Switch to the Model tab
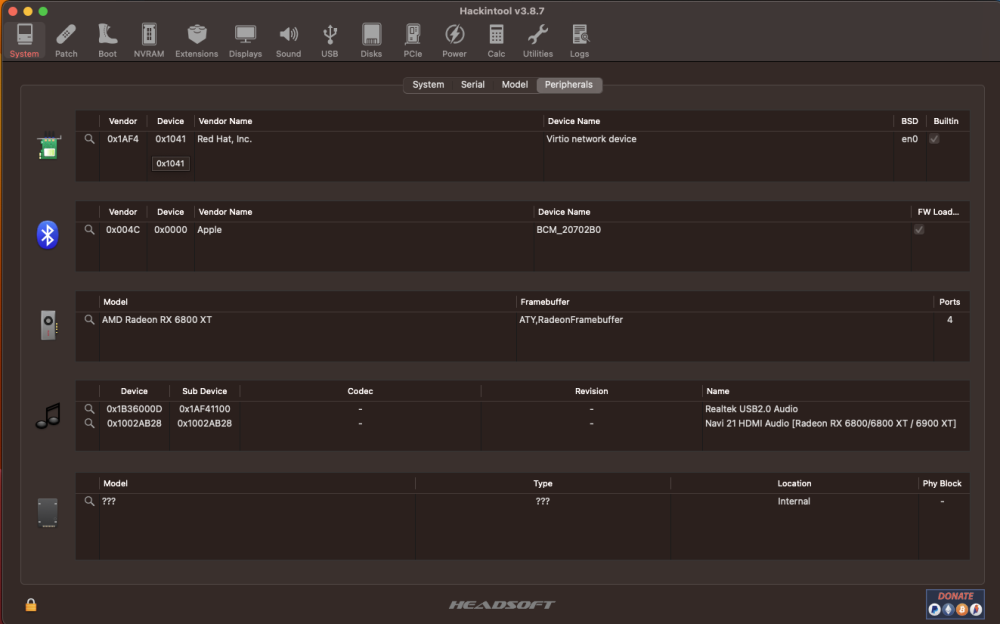Viewport: 1000px width, 624px height. pyautogui.click(x=515, y=85)
